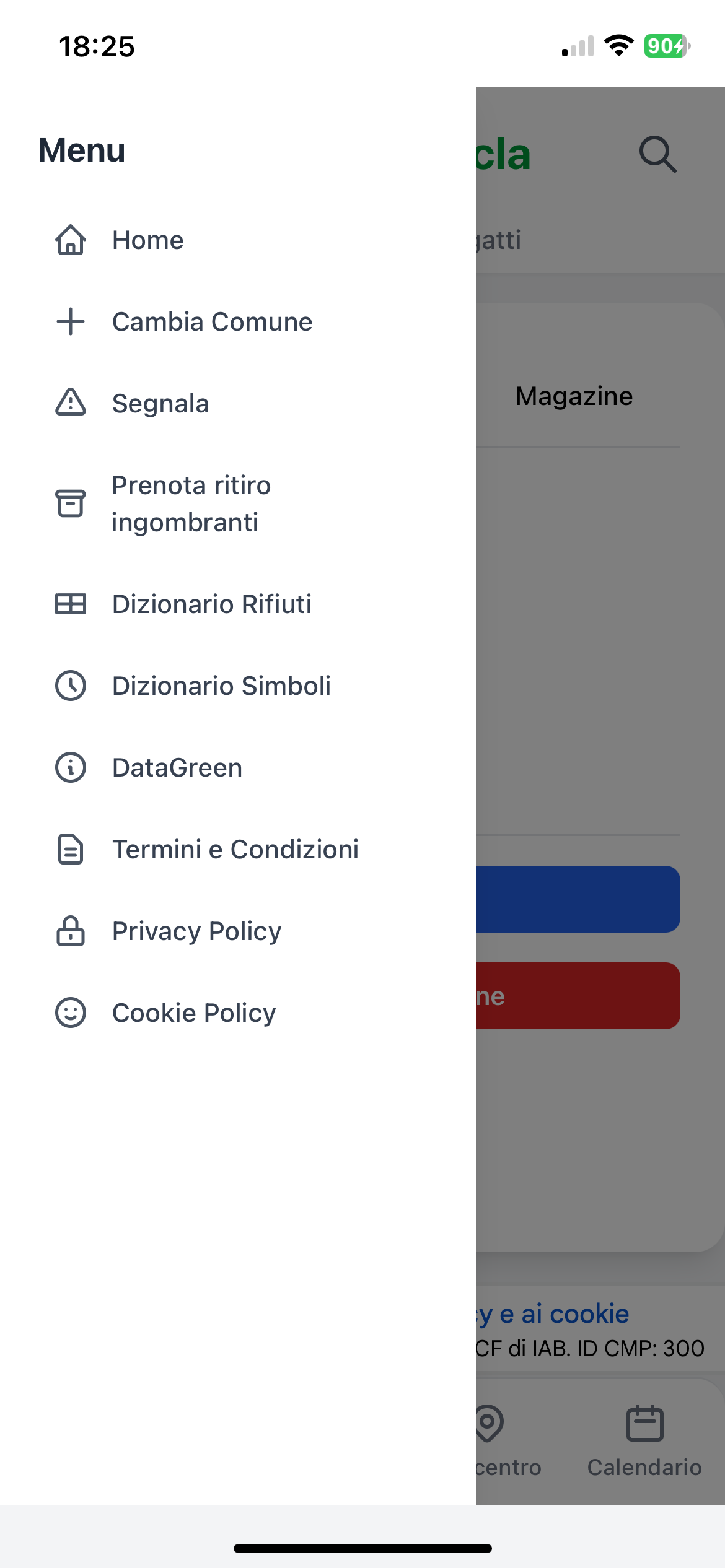Screen dimensions: 725x1568
Task: Tap the Termini e Condizioni document icon
Action: (x=71, y=849)
